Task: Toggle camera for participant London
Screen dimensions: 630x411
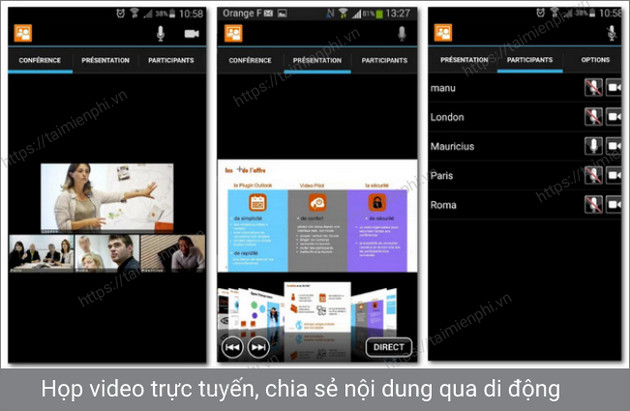Action: click(x=614, y=117)
